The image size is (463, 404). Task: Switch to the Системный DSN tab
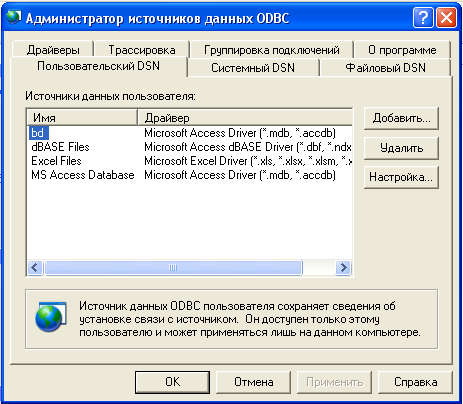(253, 68)
